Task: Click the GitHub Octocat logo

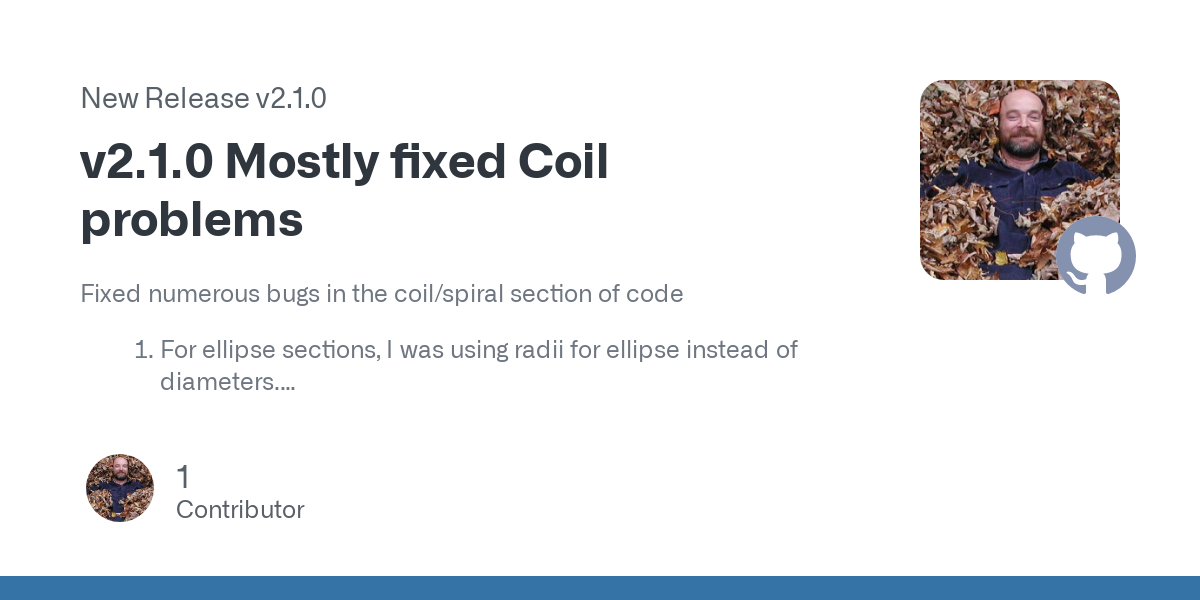Action: [x=1096, y=255]
